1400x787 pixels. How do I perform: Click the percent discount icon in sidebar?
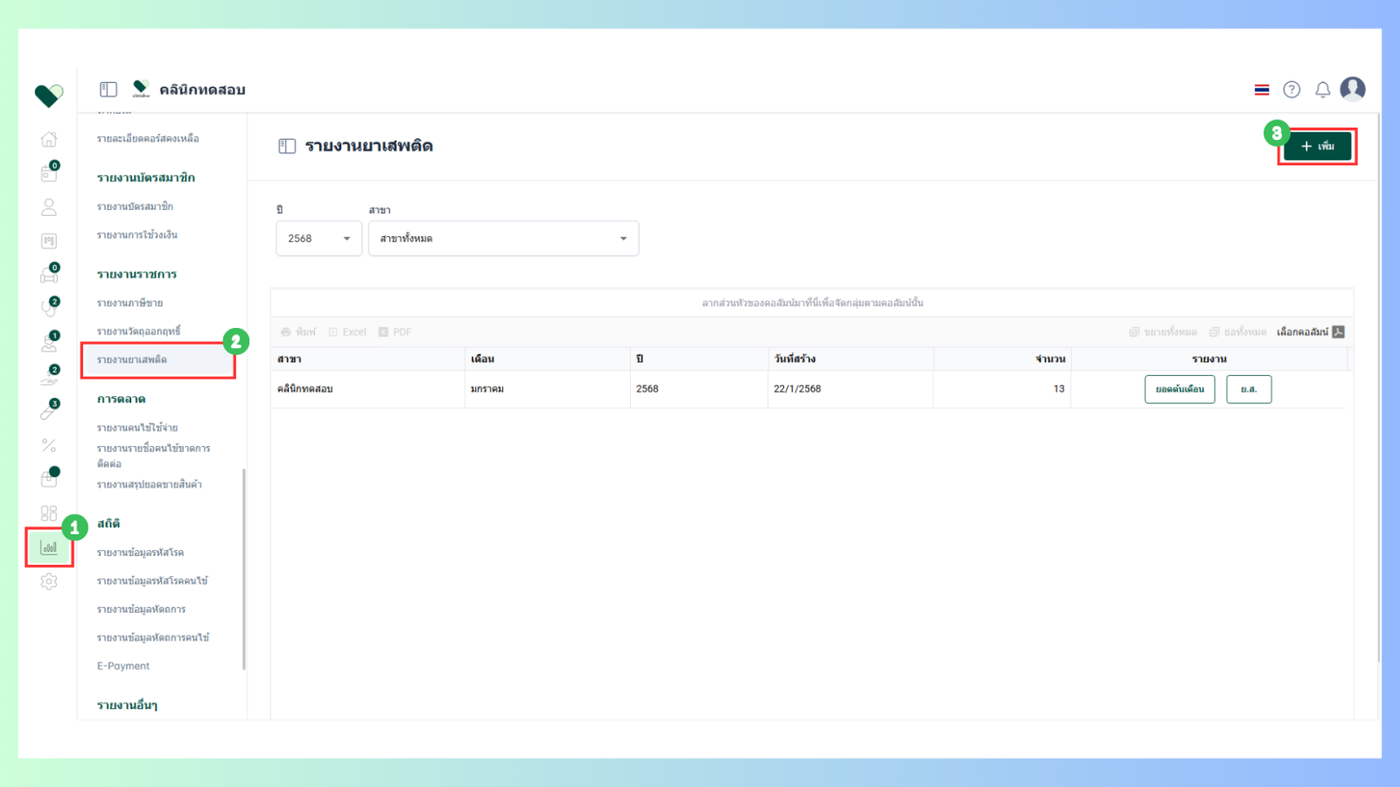[48, 445]
